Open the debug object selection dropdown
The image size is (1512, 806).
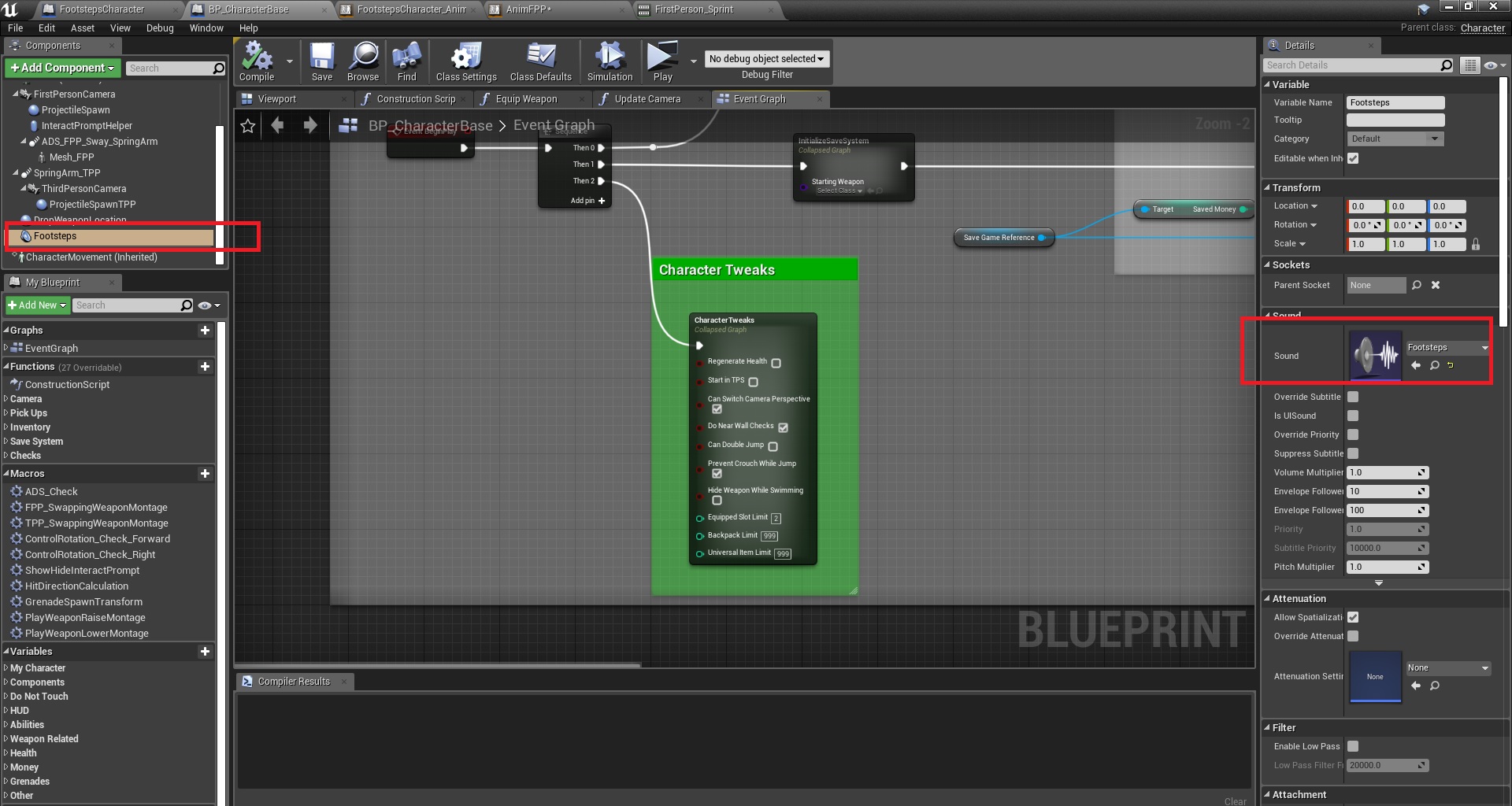point(766,59)
